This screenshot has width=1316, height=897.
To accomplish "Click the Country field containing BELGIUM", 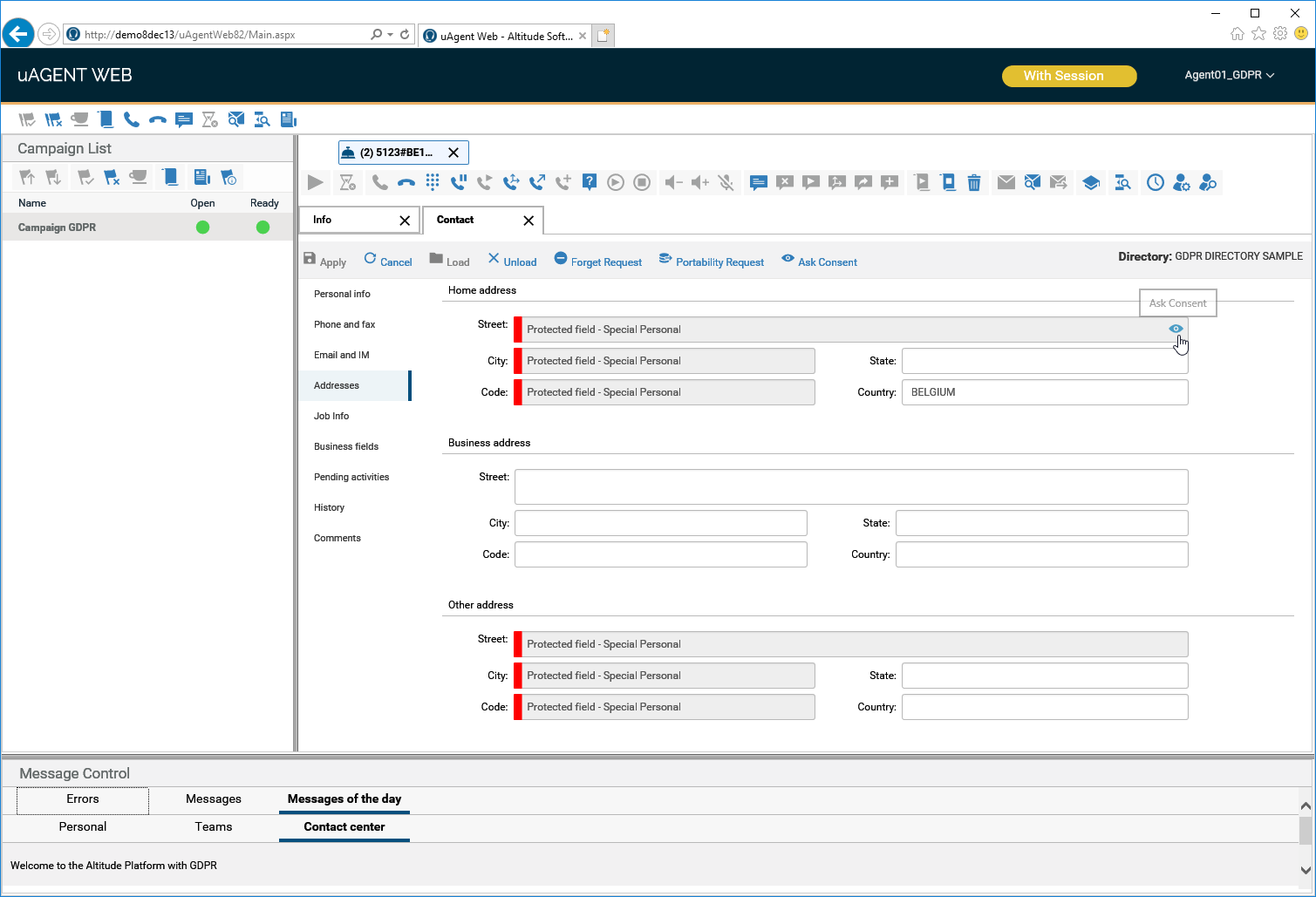I will [x=1045, y=392].
